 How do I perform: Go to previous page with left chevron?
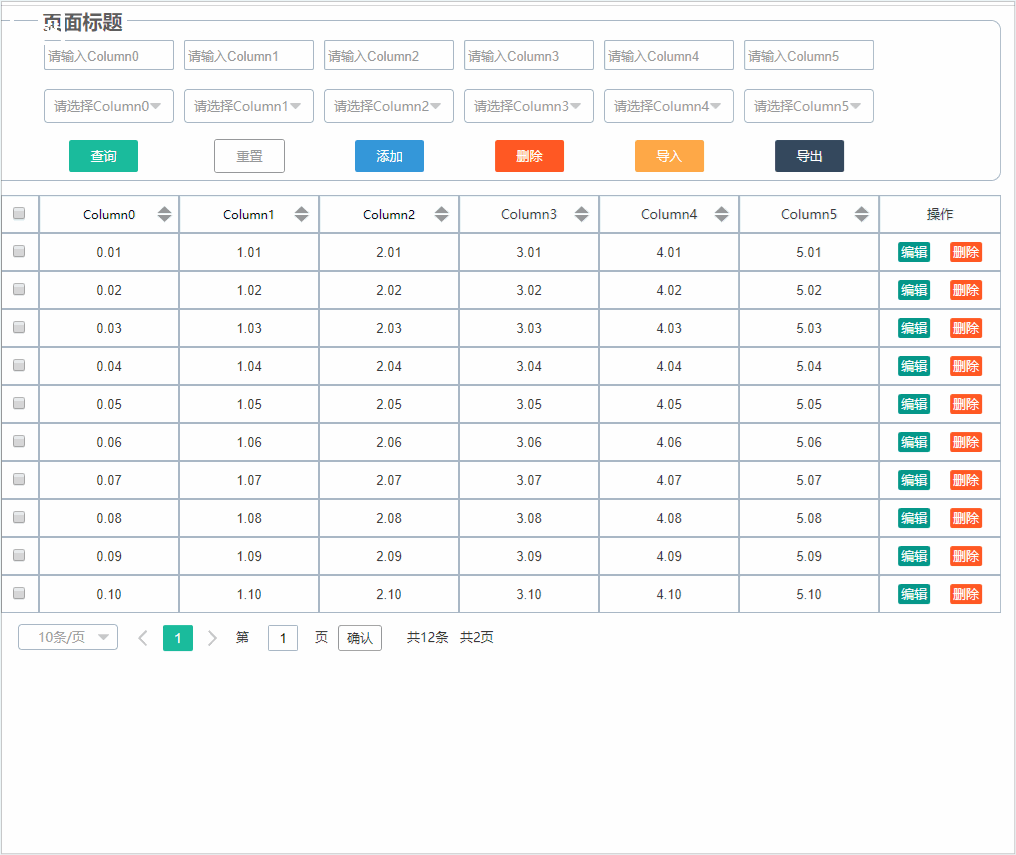(143, 638)
